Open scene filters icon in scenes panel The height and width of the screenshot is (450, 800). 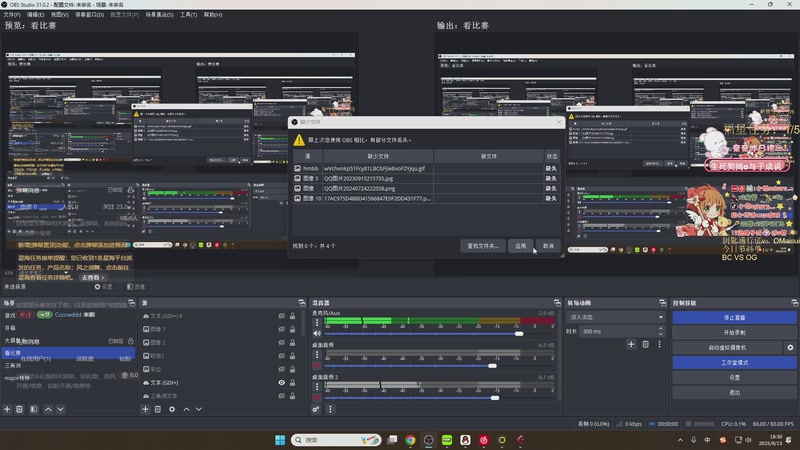pyautogui.click(x=34, y=409)
